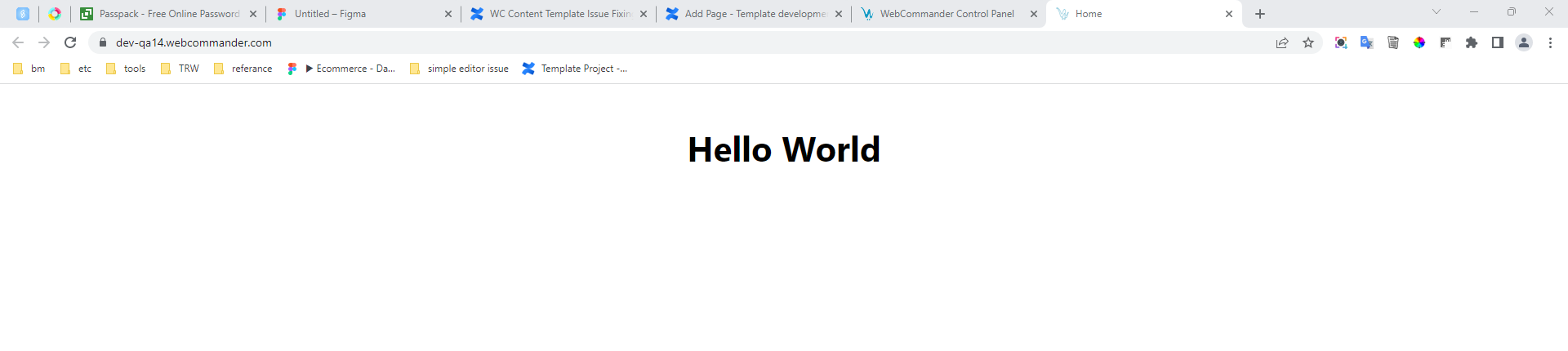The image size is (1568, 351).
Task: Restore down the Chrome window
Action: [x=1512, y=11]
